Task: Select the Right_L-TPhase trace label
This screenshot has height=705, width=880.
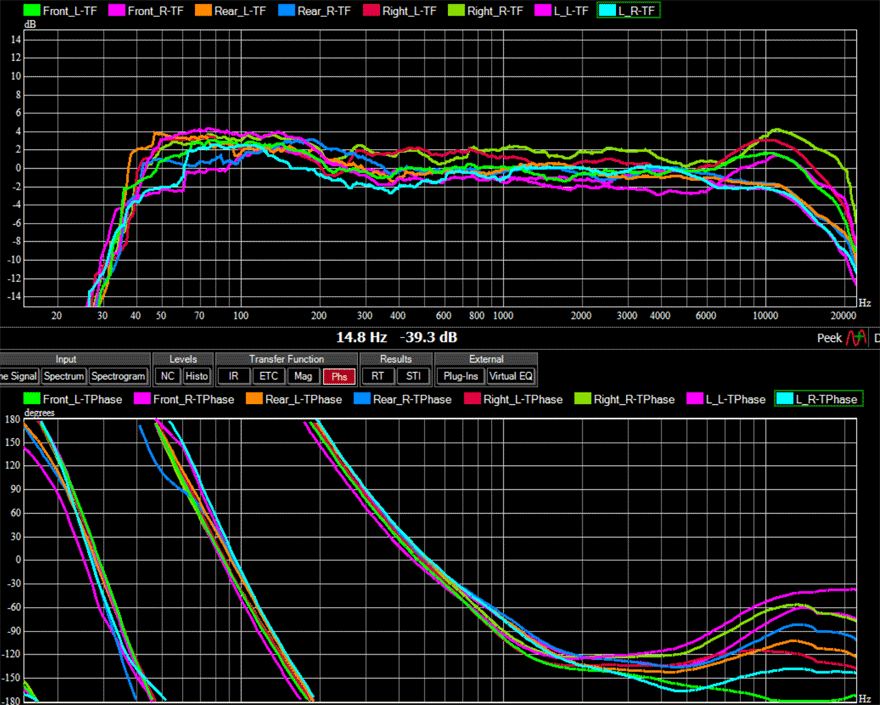Action: (522, 400)
